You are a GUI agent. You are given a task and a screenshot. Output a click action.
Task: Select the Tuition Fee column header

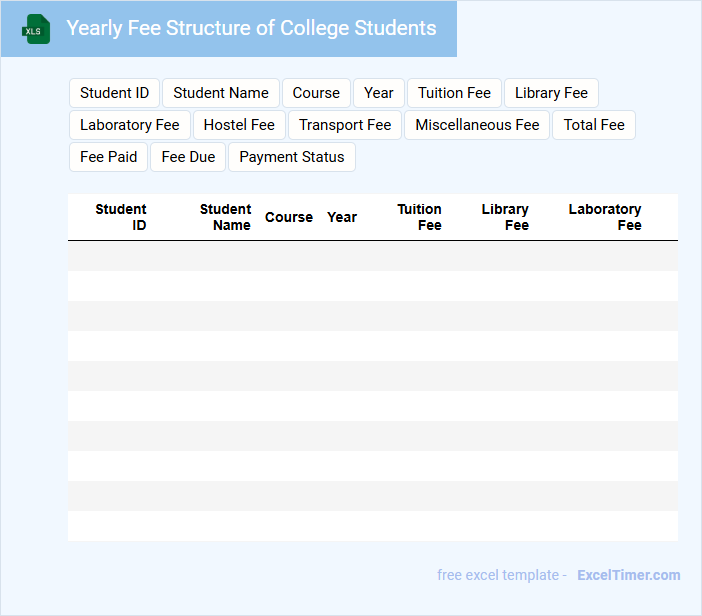(x=420, y=217)
